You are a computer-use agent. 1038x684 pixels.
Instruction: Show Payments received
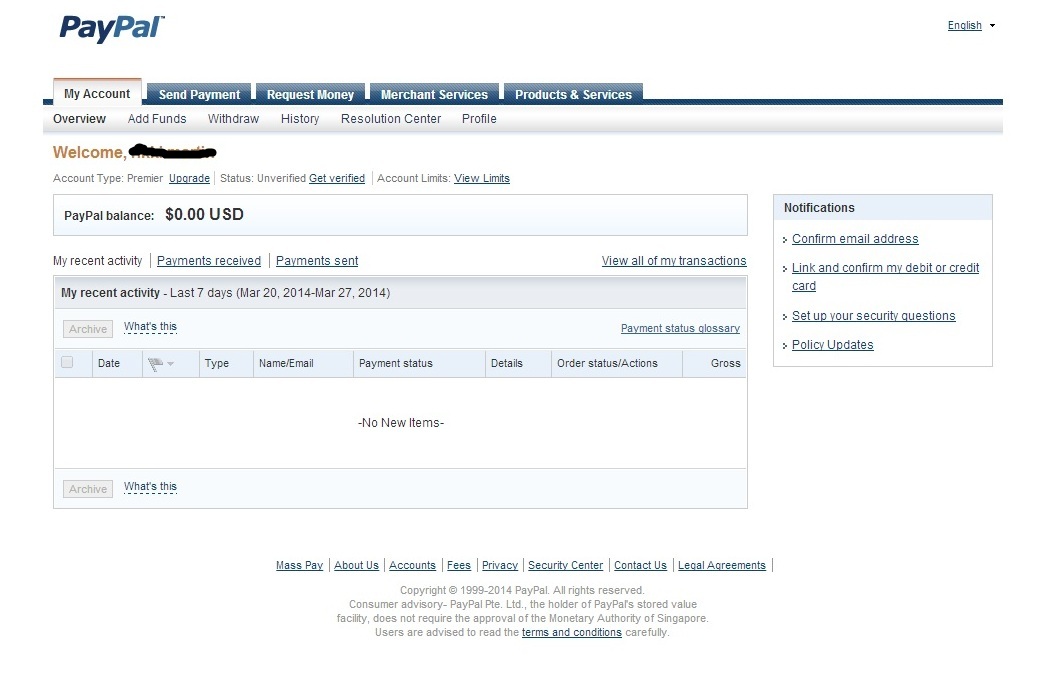[x=209, y=261]
